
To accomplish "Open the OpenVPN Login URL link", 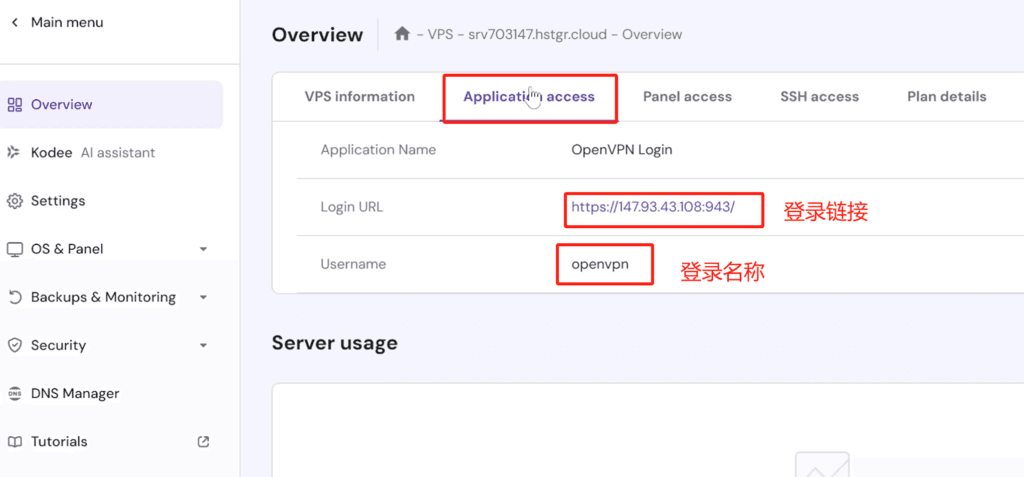I will click(x=653, y=207).
